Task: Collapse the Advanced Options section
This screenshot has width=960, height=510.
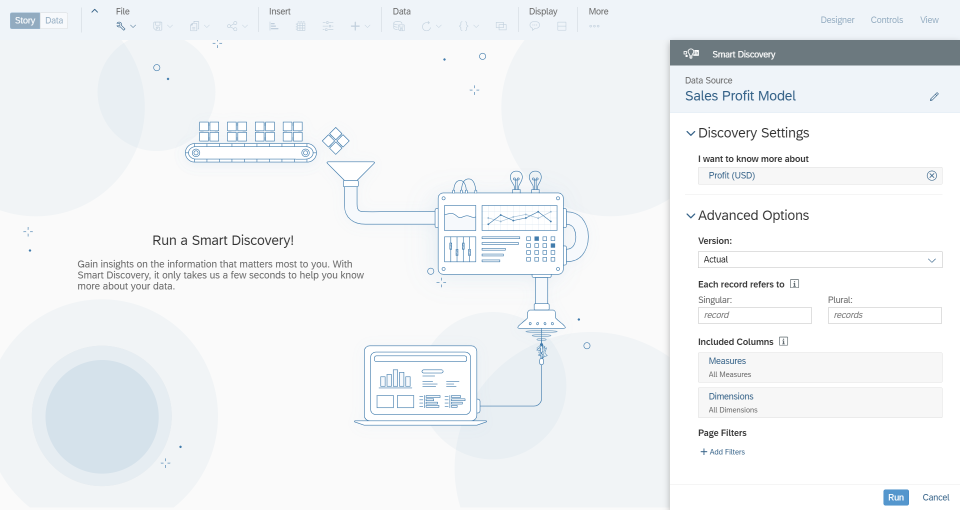Action: coord(690,216)
